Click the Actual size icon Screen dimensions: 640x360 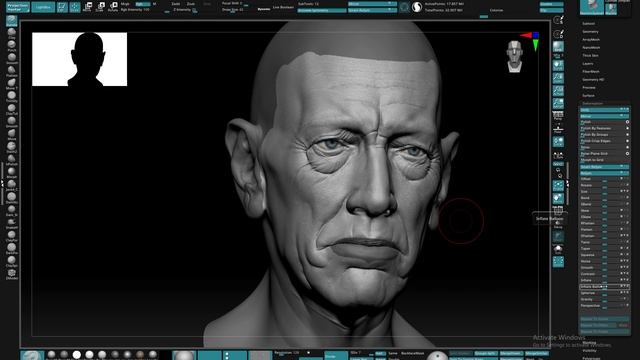point(558,91)
